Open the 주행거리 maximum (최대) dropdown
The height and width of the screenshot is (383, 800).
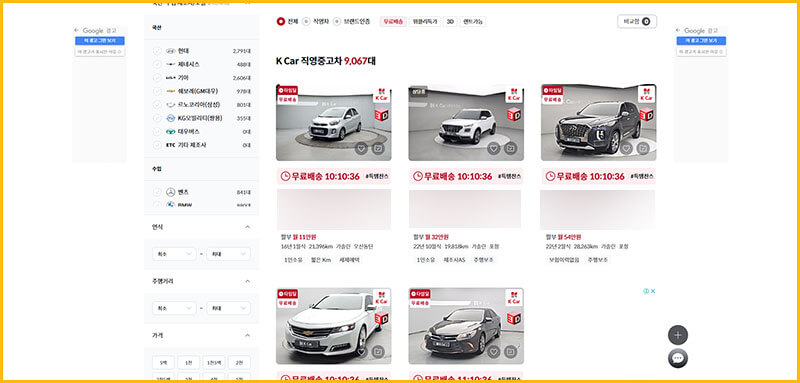click(229, 308)
